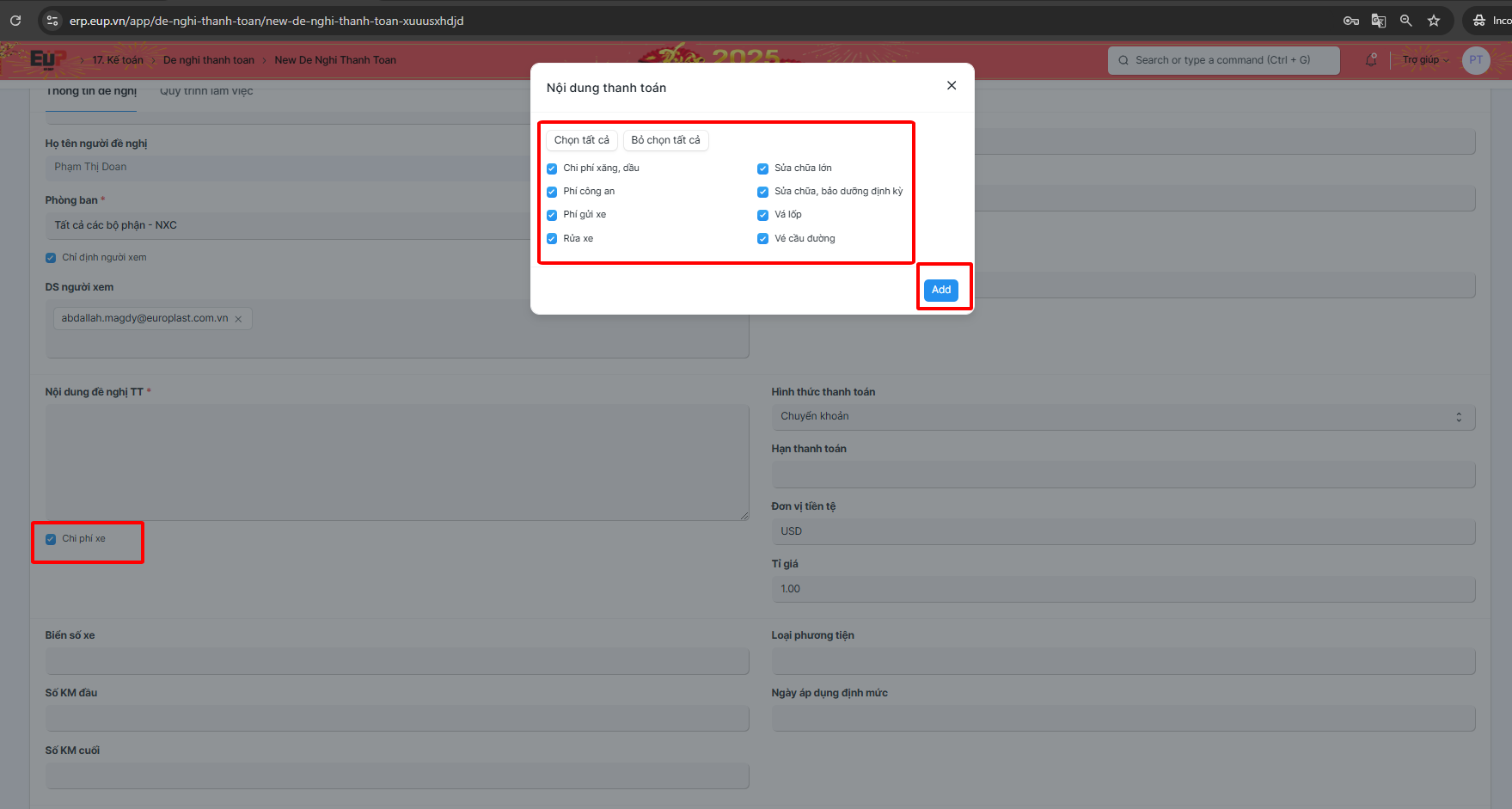1512x809 pixels.
Task: Close the Nội dung thanh toán dialog
Action: click(x=951, y=85)
